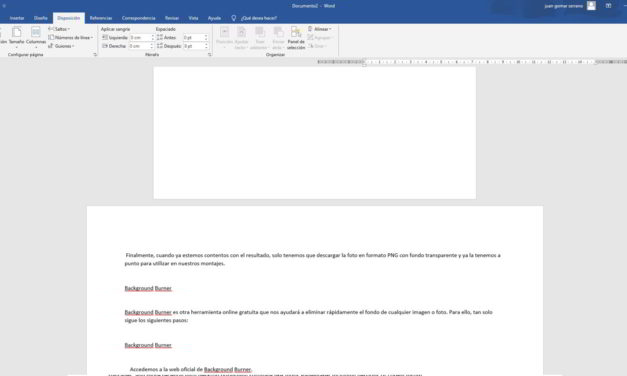Select the Disposición ribbon tab
Image resolution: width=627 pixels, height=376 pixels.
68,18
